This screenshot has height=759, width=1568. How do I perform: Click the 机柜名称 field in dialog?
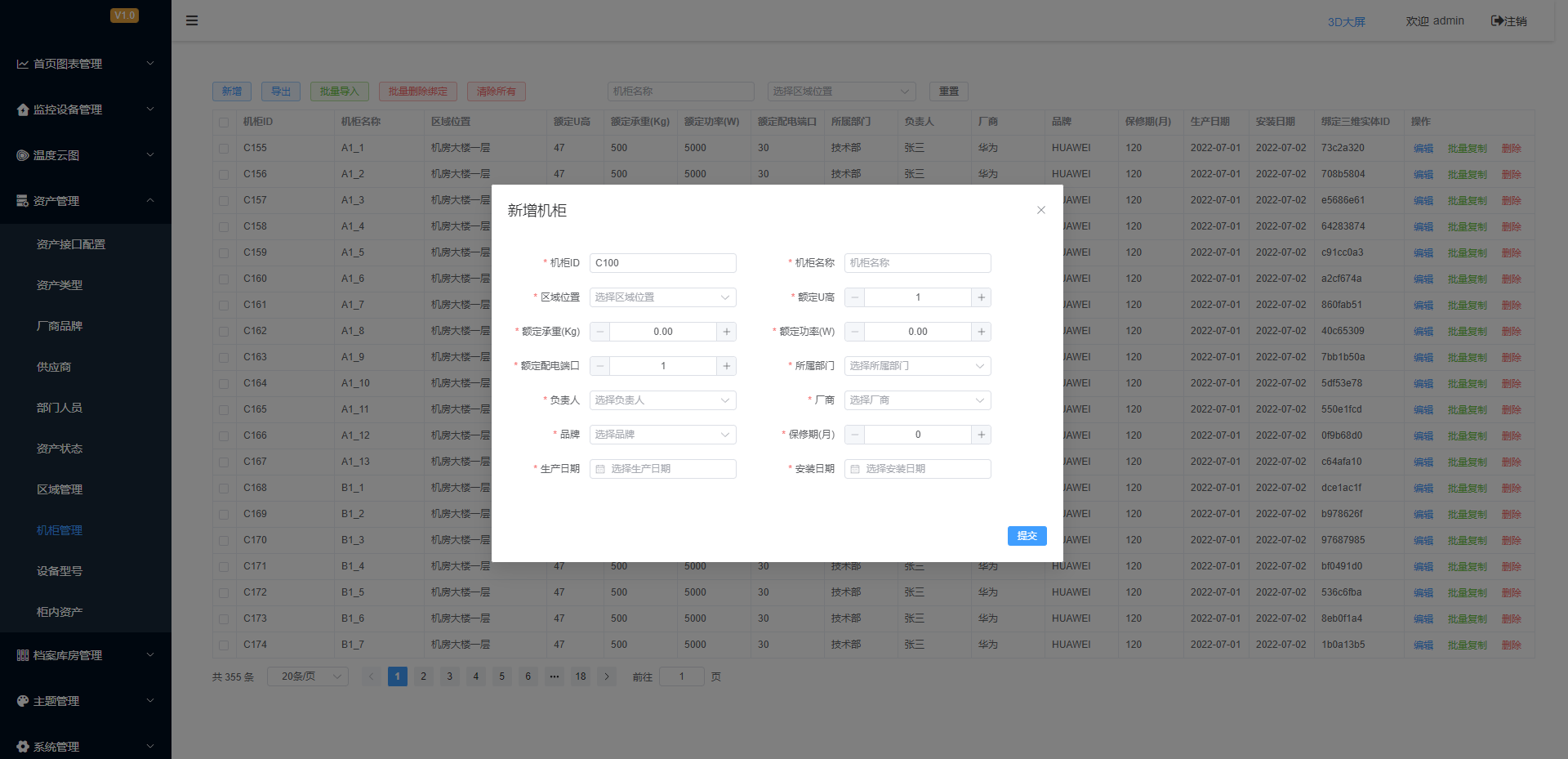click(918, 263)
